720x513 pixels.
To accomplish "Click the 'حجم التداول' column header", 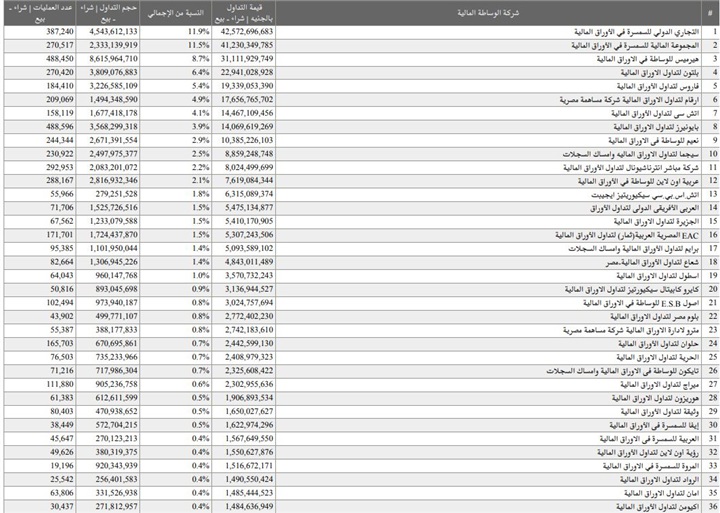I will point(107,13).
